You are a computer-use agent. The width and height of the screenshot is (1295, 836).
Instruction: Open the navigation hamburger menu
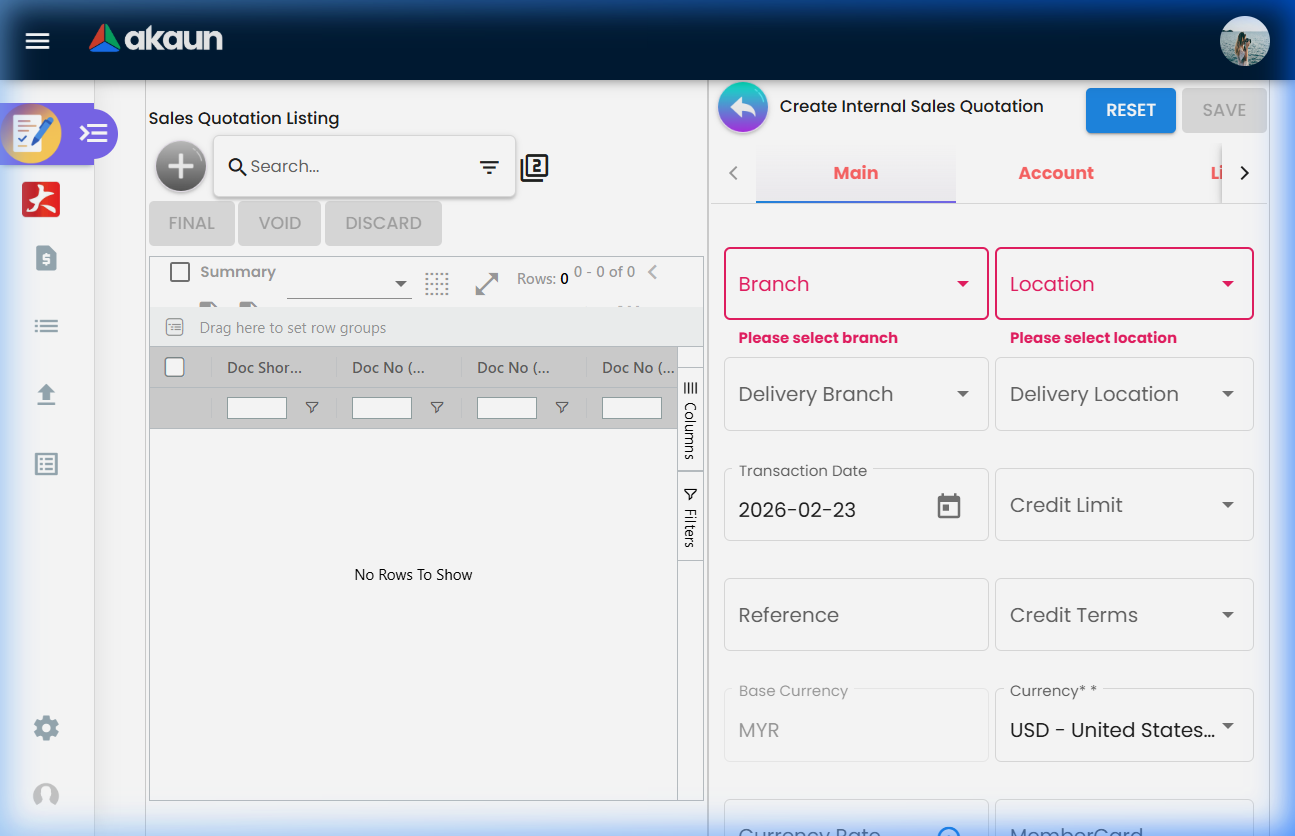(37, 41)
